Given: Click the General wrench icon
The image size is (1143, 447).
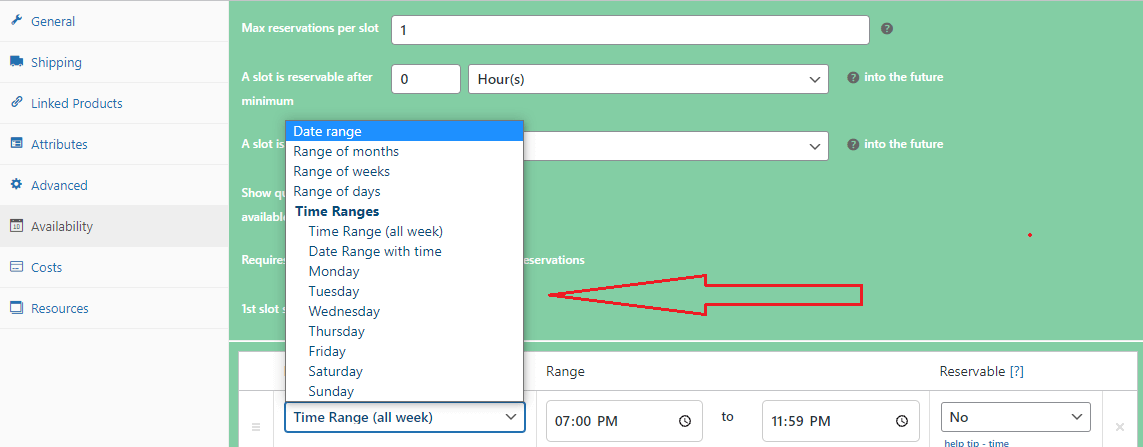Looking at the screenshot, I should coord(16,21).
